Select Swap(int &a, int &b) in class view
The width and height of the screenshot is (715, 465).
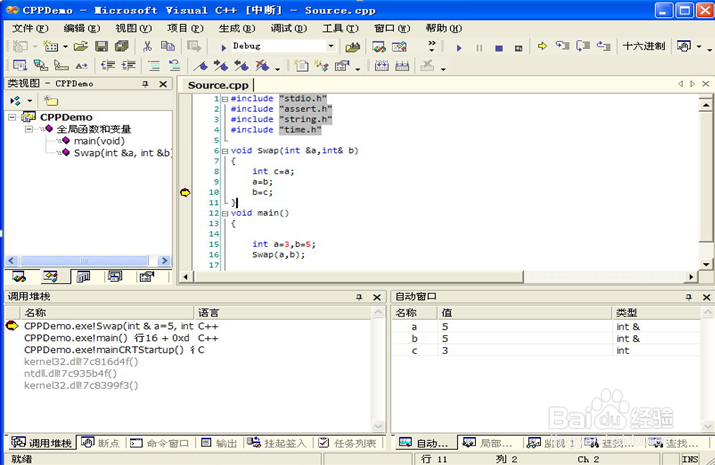[x=123, y=153]
